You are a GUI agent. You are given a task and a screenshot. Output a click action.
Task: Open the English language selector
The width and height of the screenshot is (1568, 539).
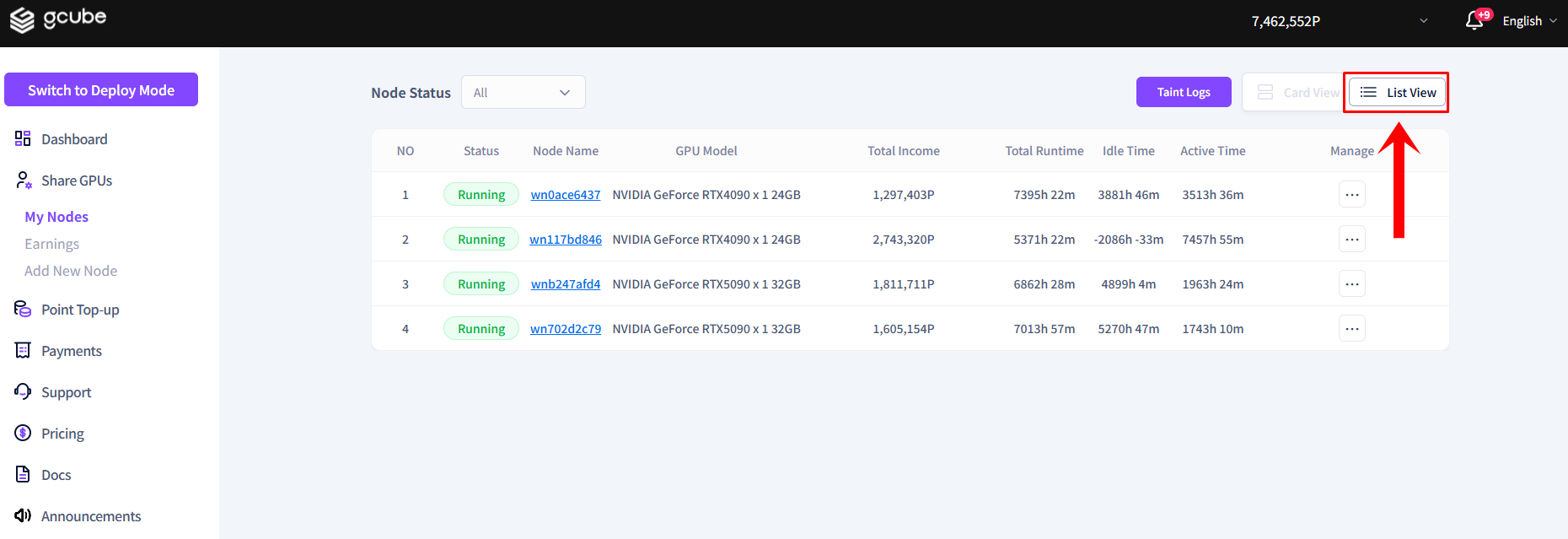[x=1529, y=21]
